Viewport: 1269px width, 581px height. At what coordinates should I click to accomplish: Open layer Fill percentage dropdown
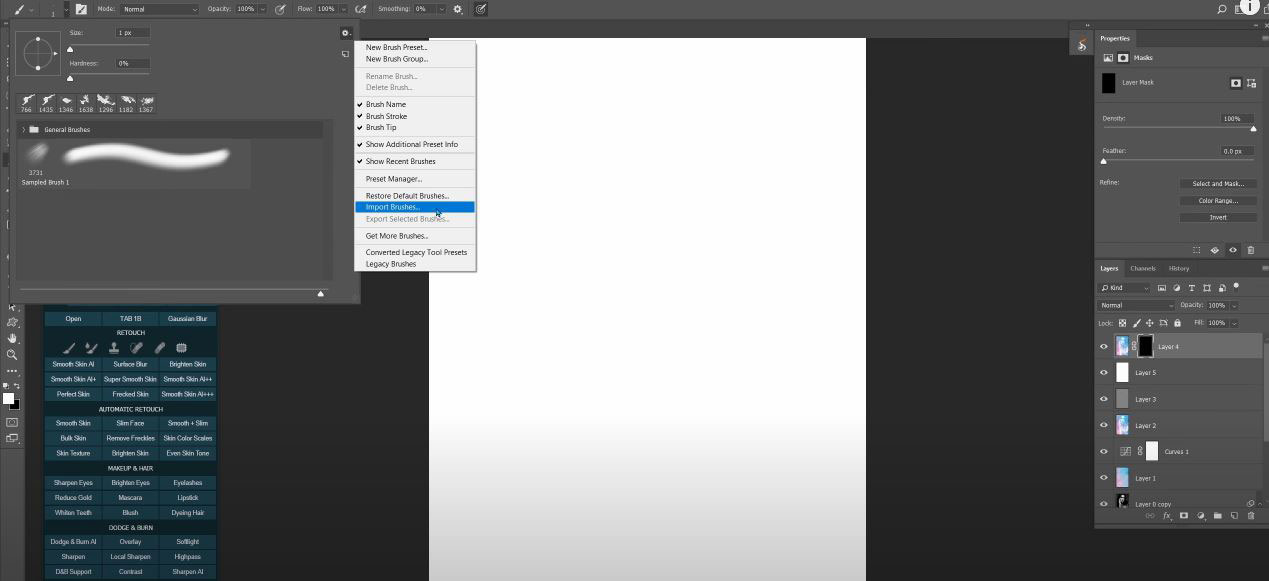click(1234, 323)
